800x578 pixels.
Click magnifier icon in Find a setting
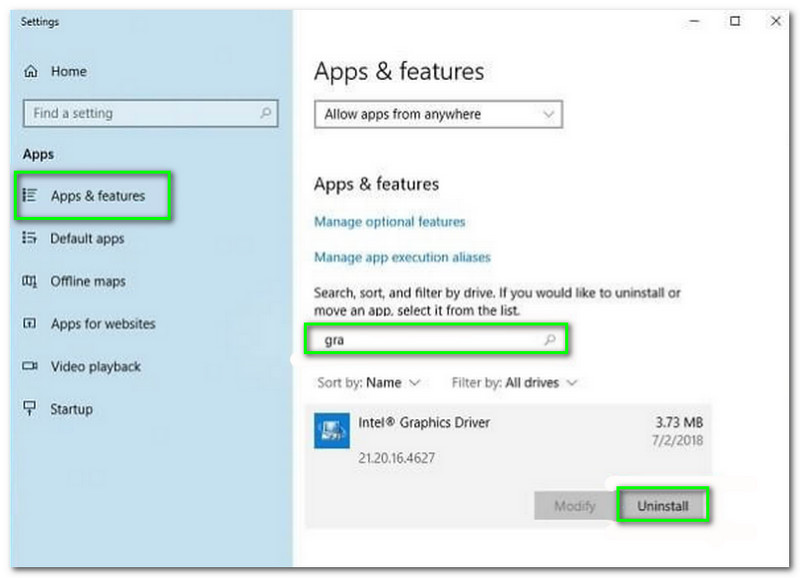(x=265, y=114)
